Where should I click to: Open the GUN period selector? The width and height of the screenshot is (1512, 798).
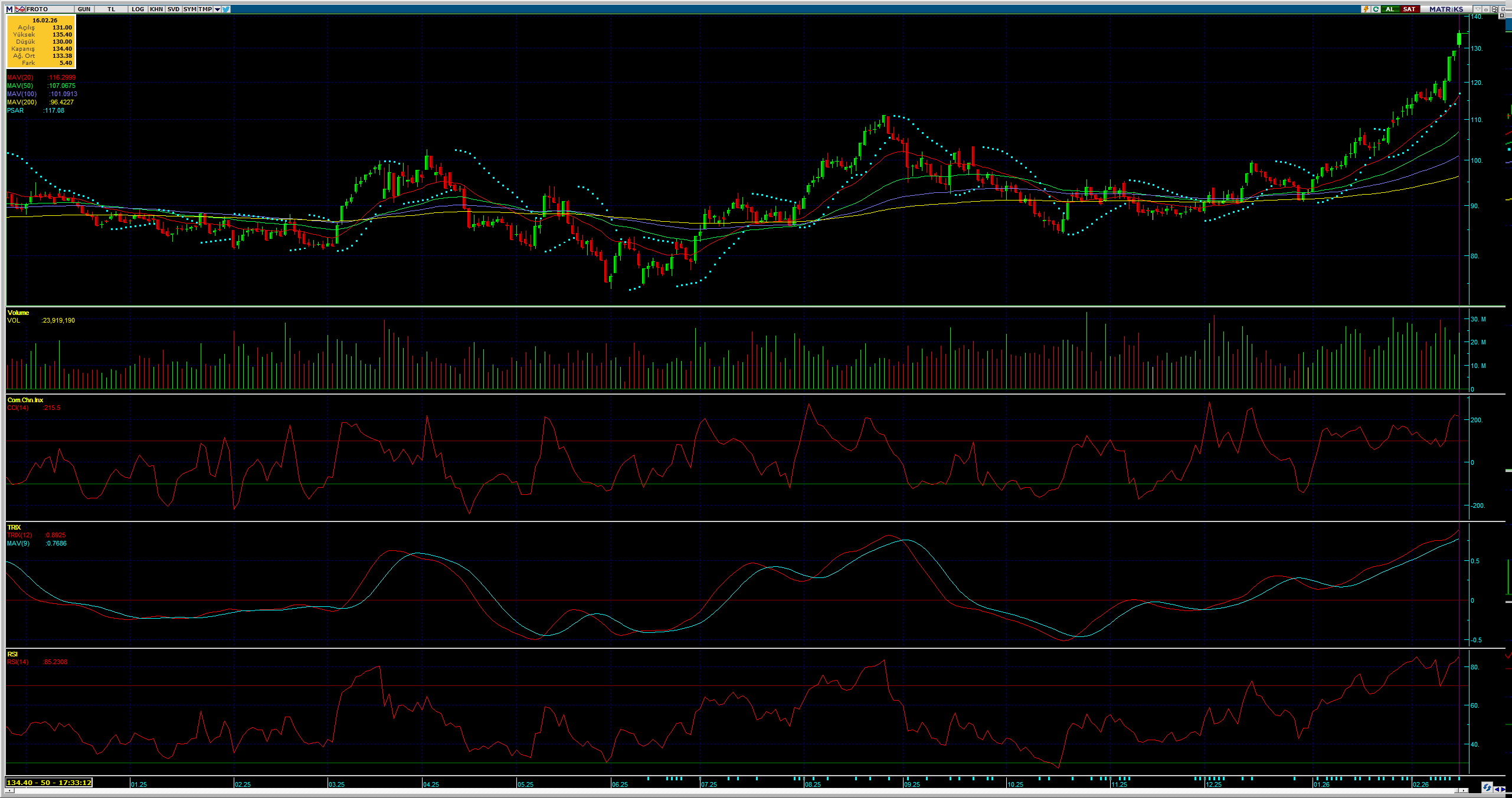(84, 9)
